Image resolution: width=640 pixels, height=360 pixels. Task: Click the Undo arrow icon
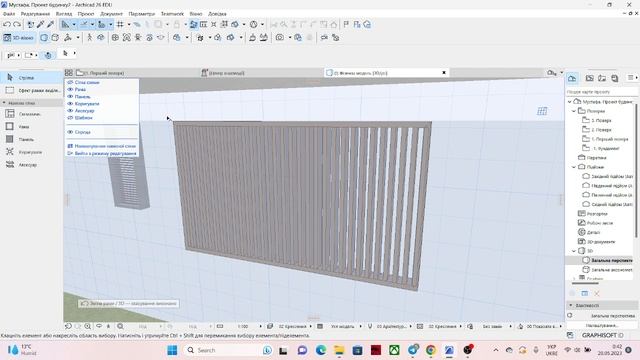pyautogui.click(x=7, y=24)
